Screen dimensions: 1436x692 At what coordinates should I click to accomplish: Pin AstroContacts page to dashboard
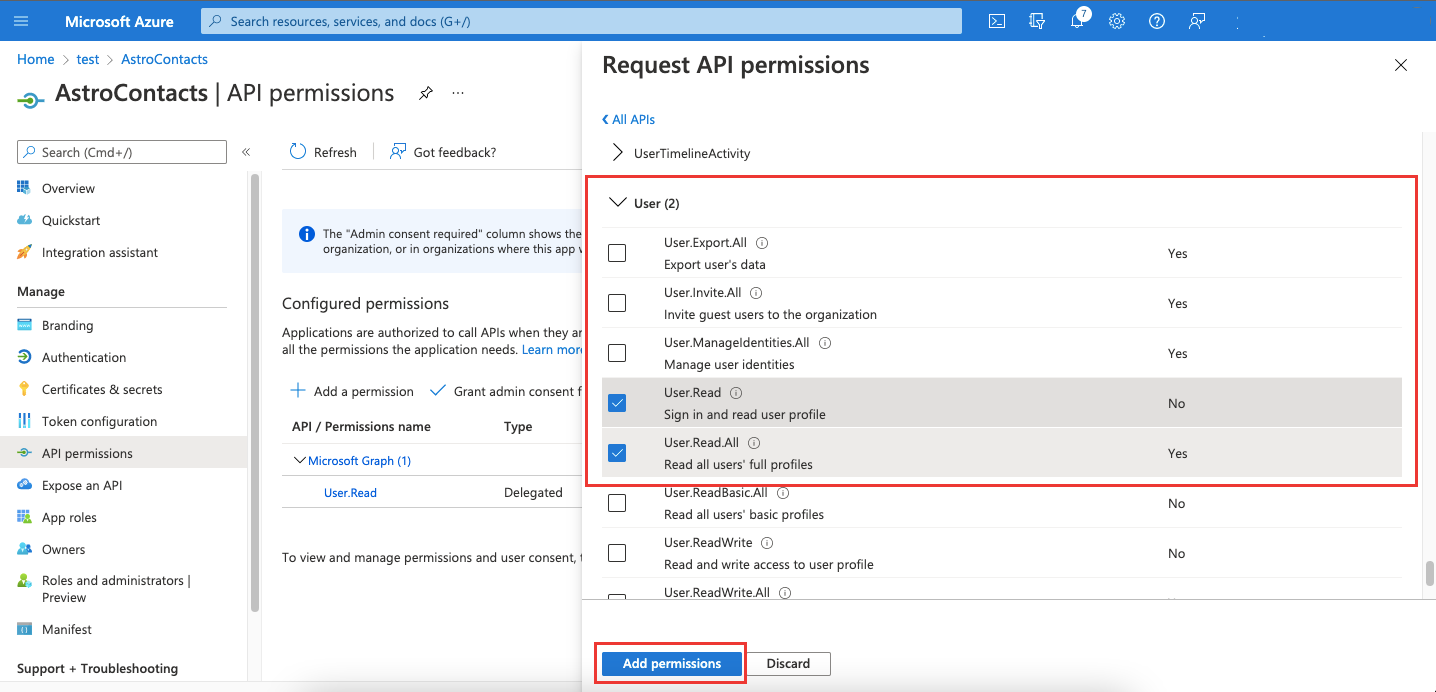pos(426,93)
